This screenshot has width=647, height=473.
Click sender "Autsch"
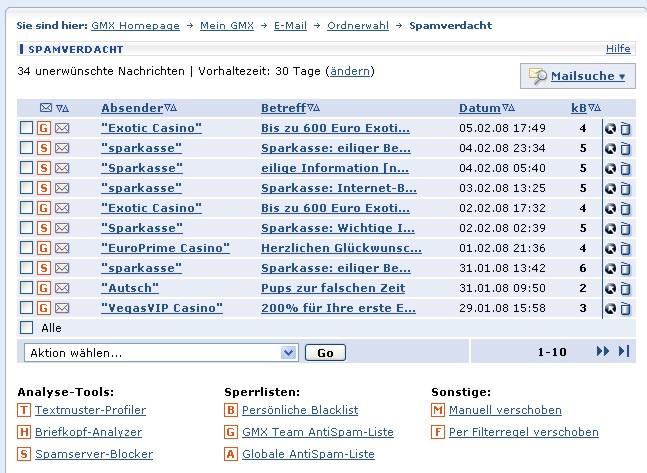point(130,288)
